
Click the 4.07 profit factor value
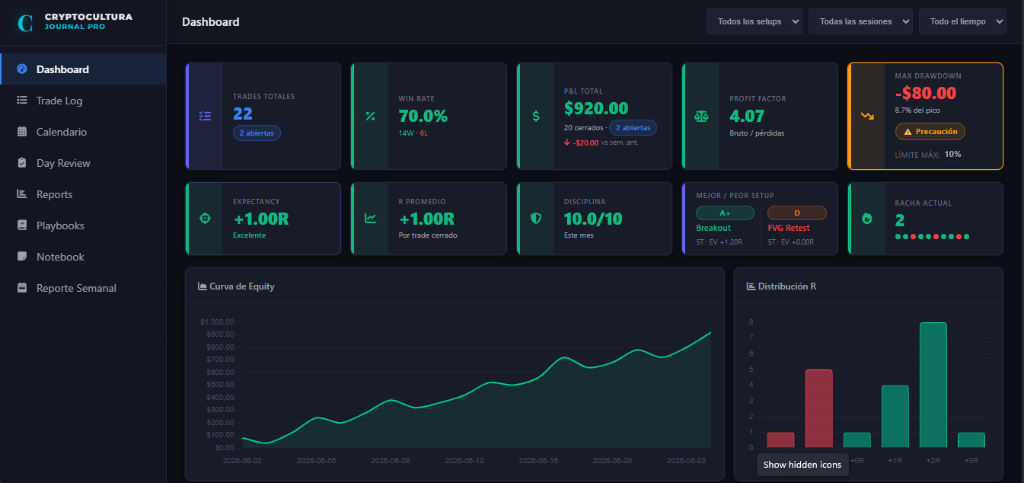coord(748,116)
